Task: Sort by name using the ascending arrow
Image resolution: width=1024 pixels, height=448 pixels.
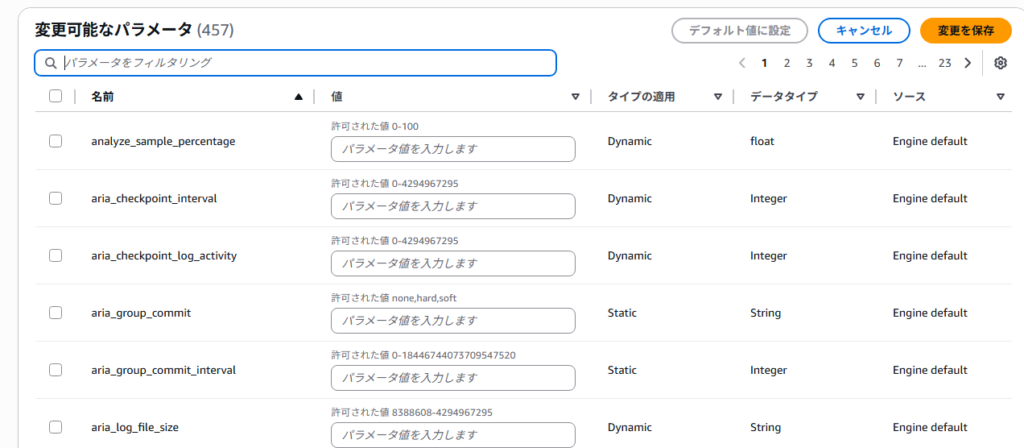Action: point(298,97)
